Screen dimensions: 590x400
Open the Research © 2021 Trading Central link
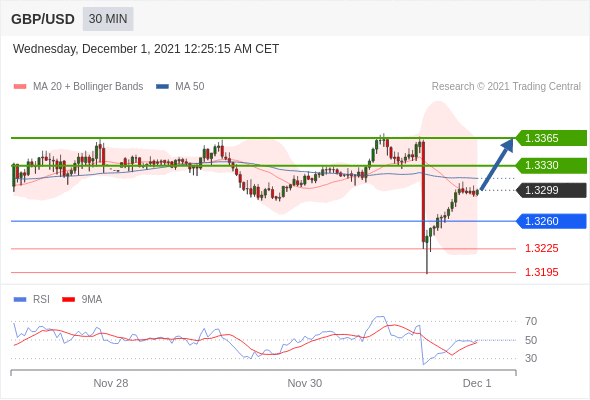point(506,87)
